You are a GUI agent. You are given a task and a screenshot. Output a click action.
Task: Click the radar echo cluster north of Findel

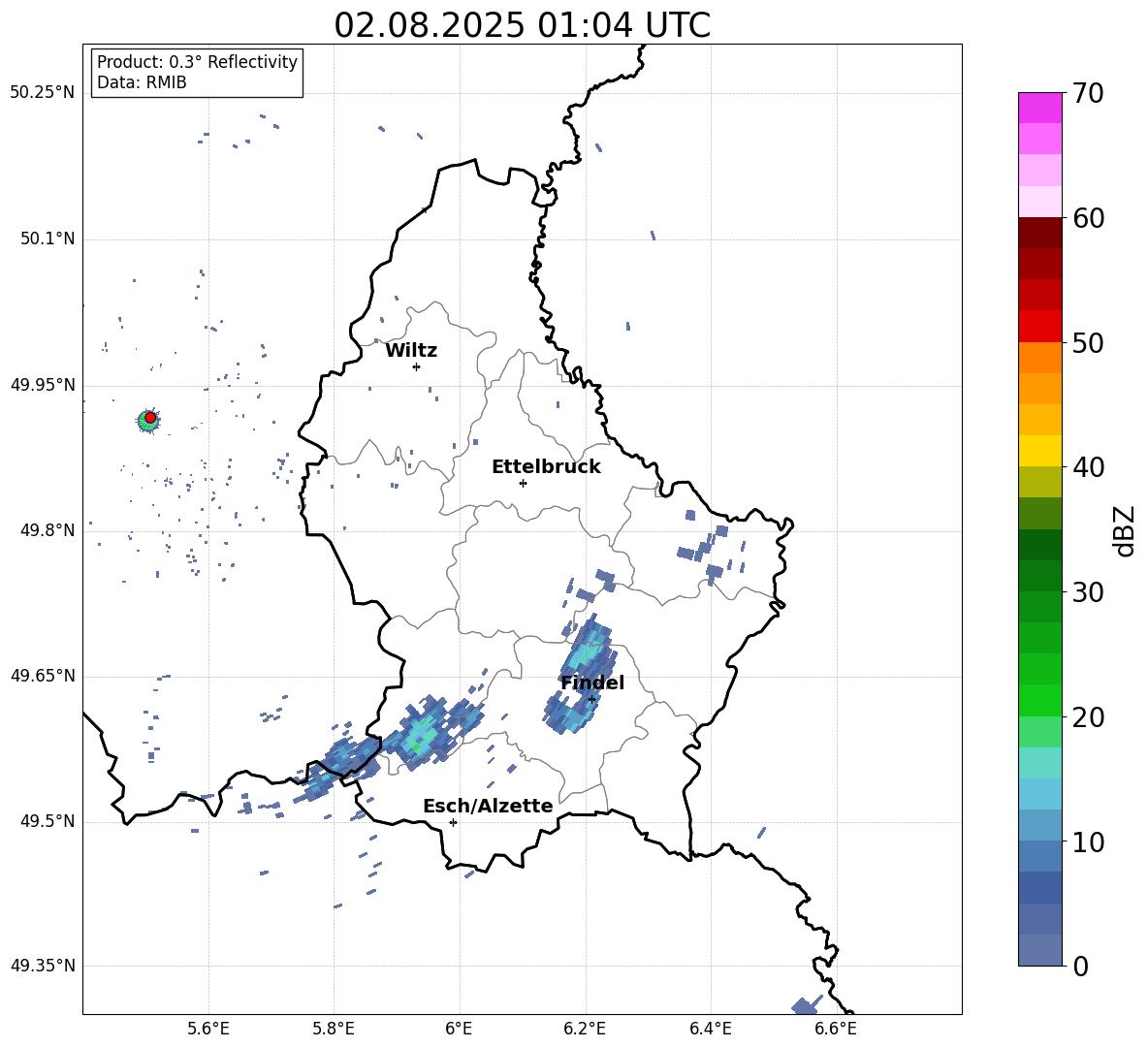coord(588,650)
